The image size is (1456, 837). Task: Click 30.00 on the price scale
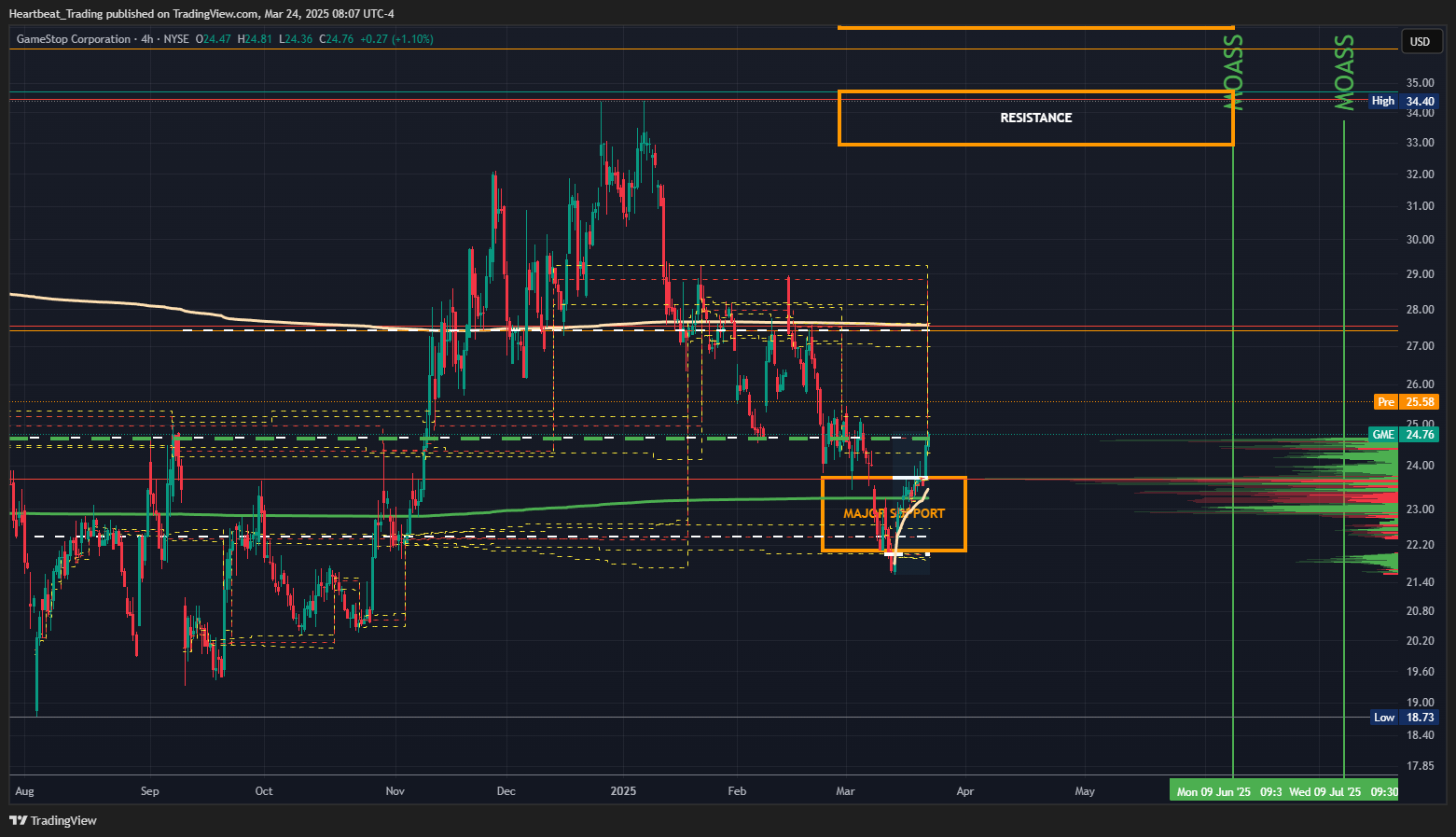click(1421, 240)
